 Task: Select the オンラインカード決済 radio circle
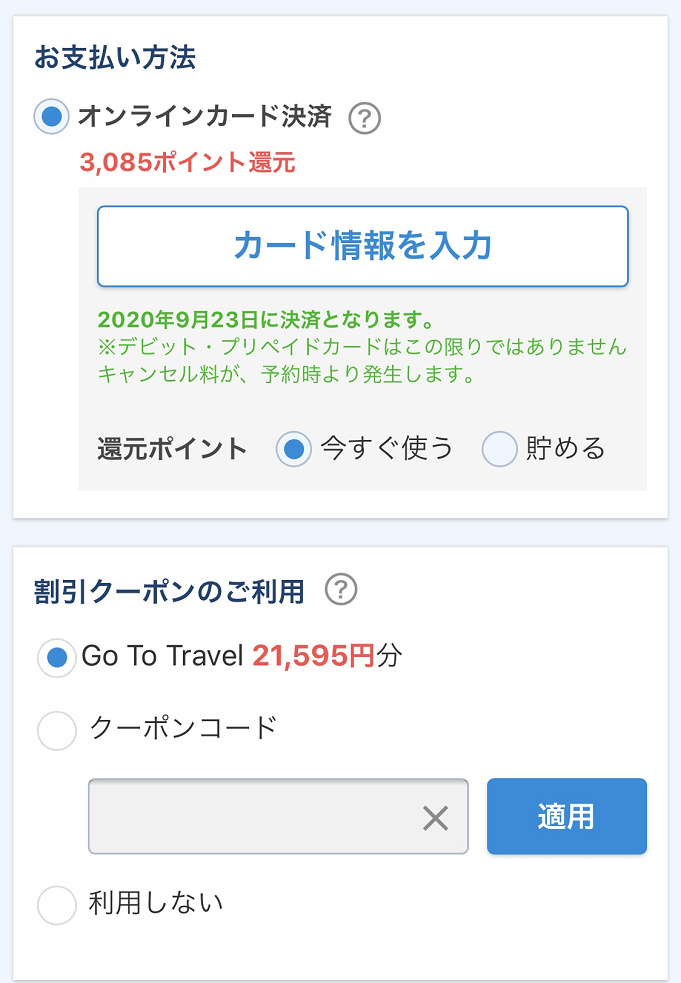51,116
